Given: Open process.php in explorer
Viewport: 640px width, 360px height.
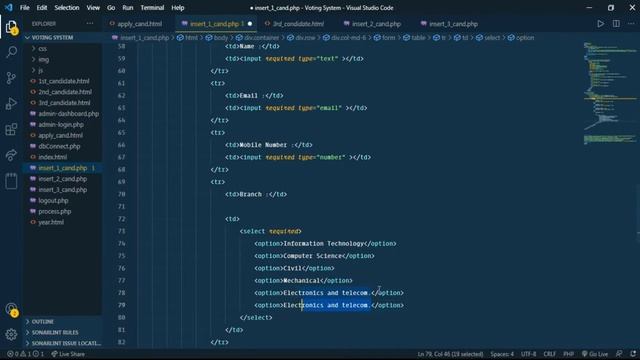Looking at the screenshot, I should (x=55, y=211).
